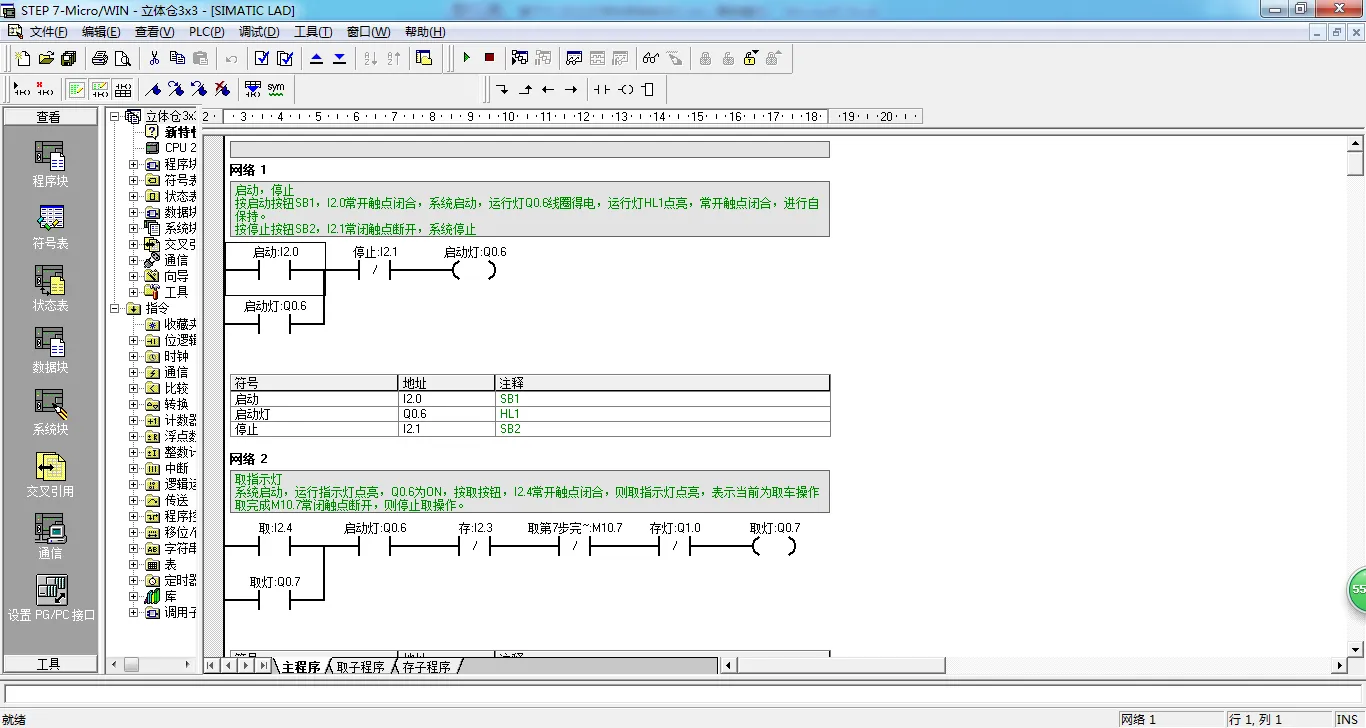Insert a box instruction from the ladder toolbar
1366x728 pixels.
[x=648, y=89]
